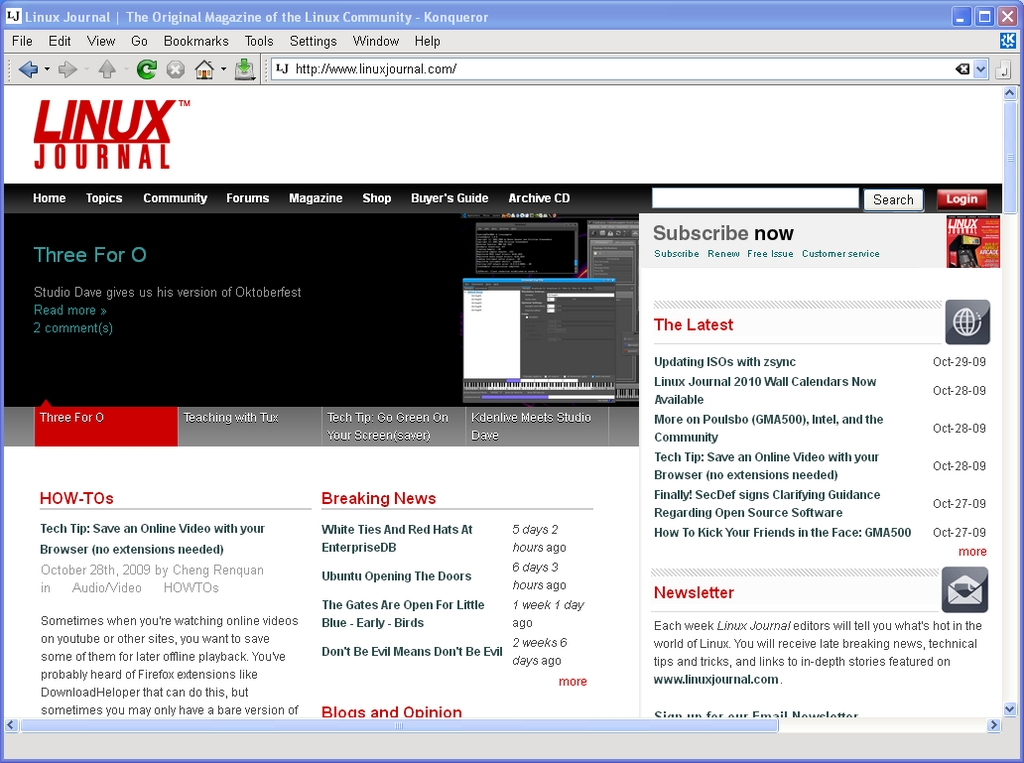
Task: Click the horizontal scrollbar at window bottom
Action: [399, 725]
